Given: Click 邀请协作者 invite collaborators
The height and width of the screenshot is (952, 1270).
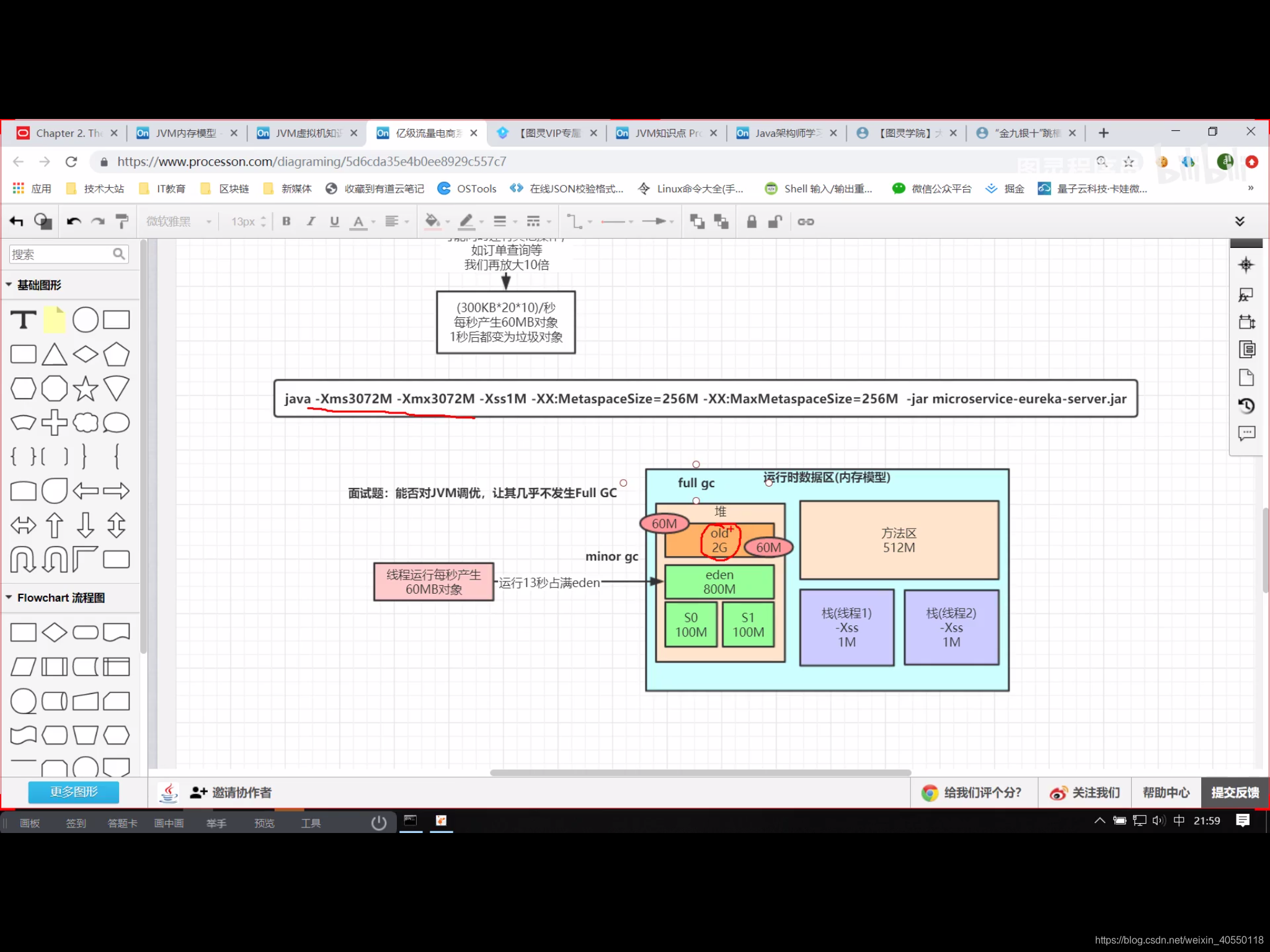Looking at the screenshot, I should click(231, 793).
